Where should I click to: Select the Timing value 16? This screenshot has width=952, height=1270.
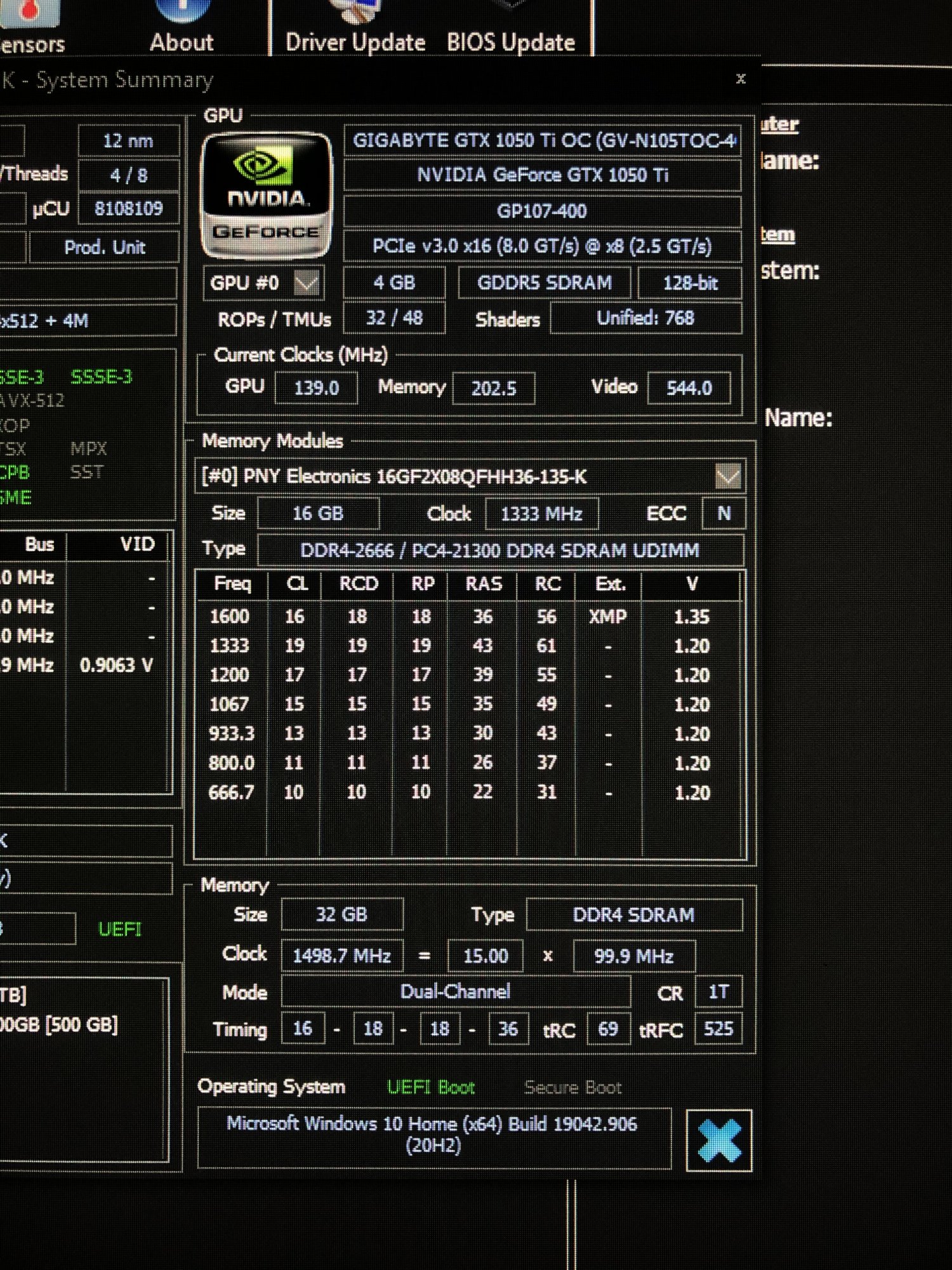303,1029
